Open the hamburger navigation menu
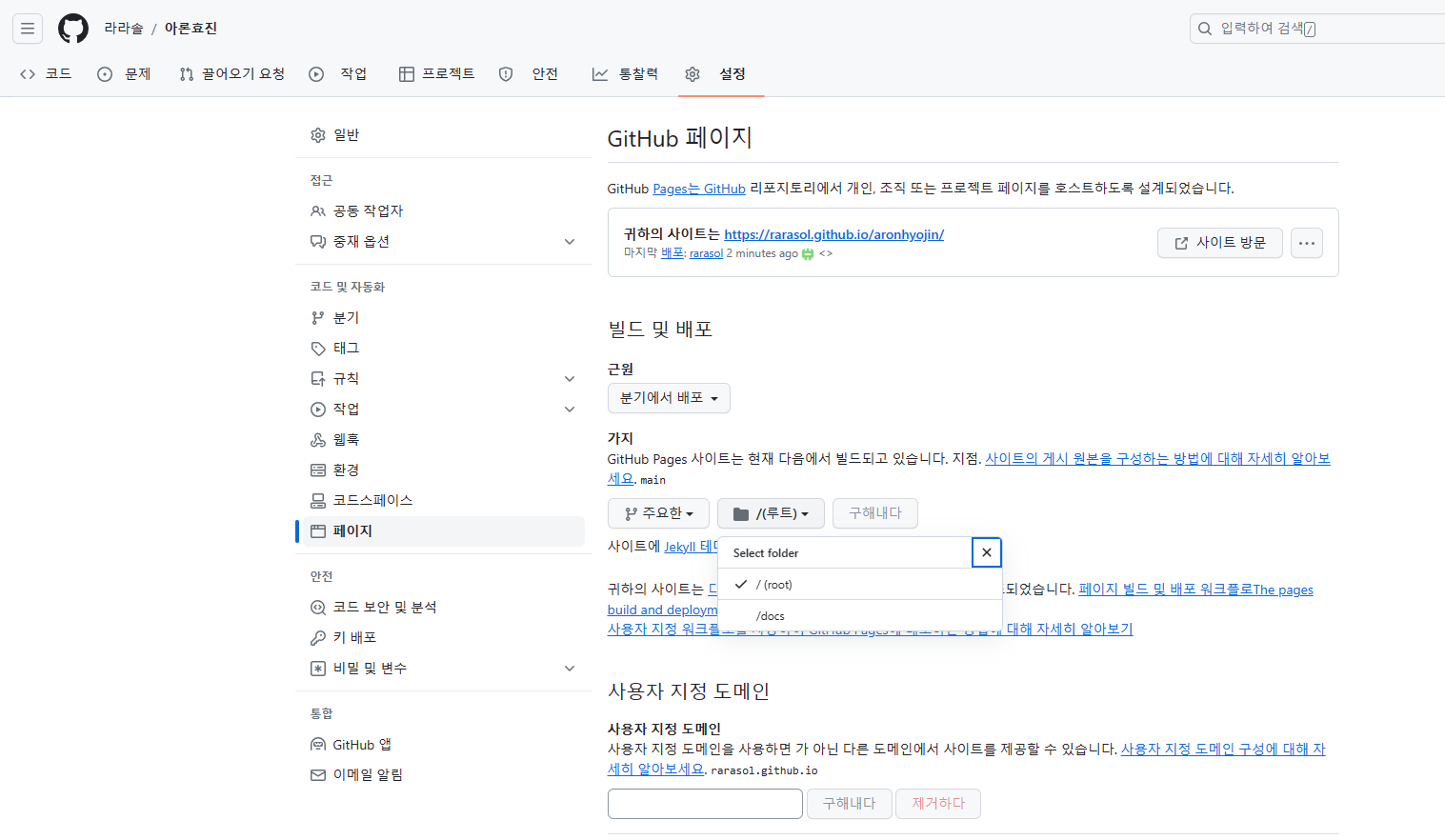The image size is (1445, 840). coord(28,29)
